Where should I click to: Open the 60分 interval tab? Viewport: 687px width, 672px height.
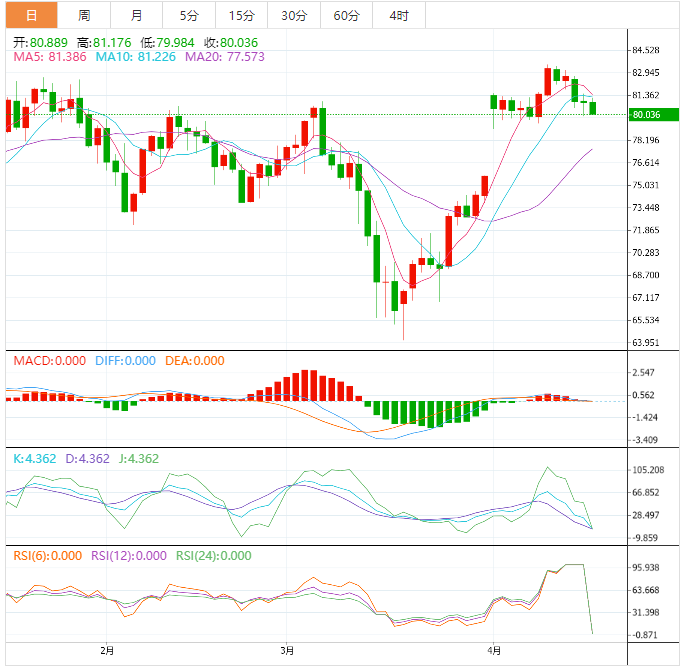pyautogui.click(x=347, y=15)
